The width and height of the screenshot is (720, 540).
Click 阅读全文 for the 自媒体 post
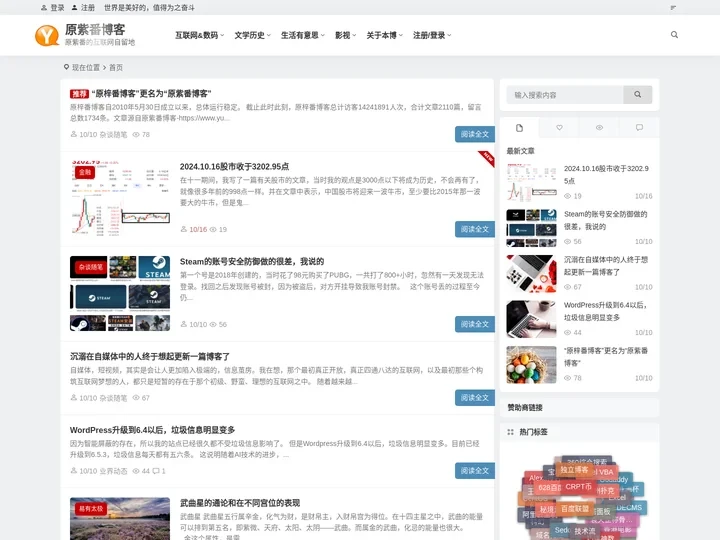(x=475, y=398)
